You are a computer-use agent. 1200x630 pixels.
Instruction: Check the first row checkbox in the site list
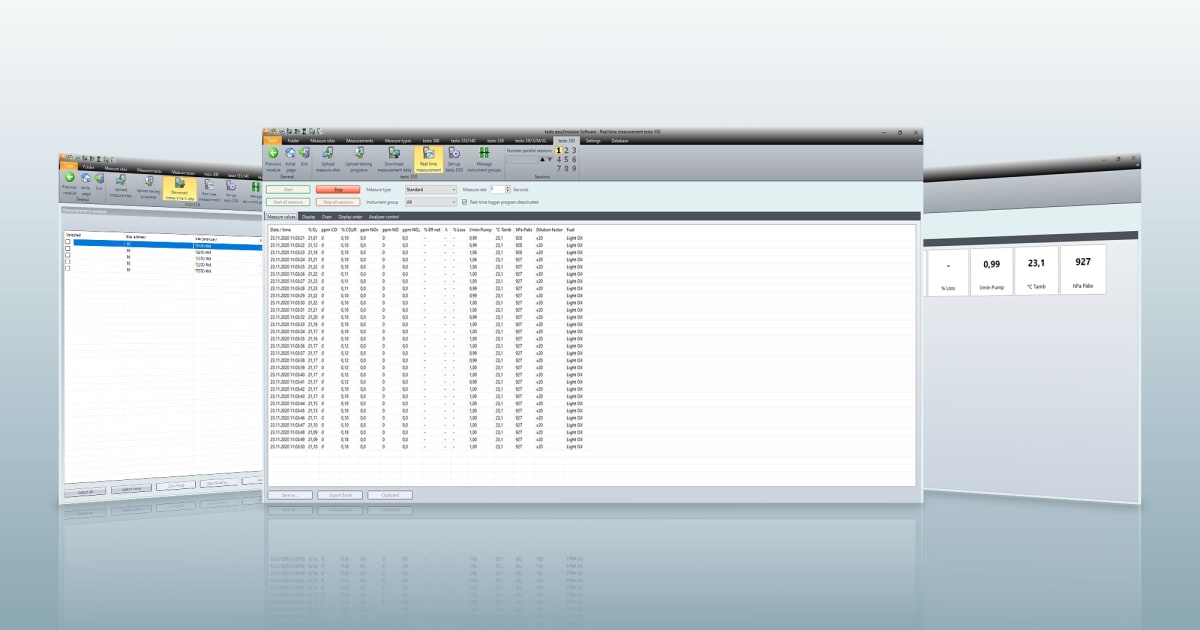[67, 244]
